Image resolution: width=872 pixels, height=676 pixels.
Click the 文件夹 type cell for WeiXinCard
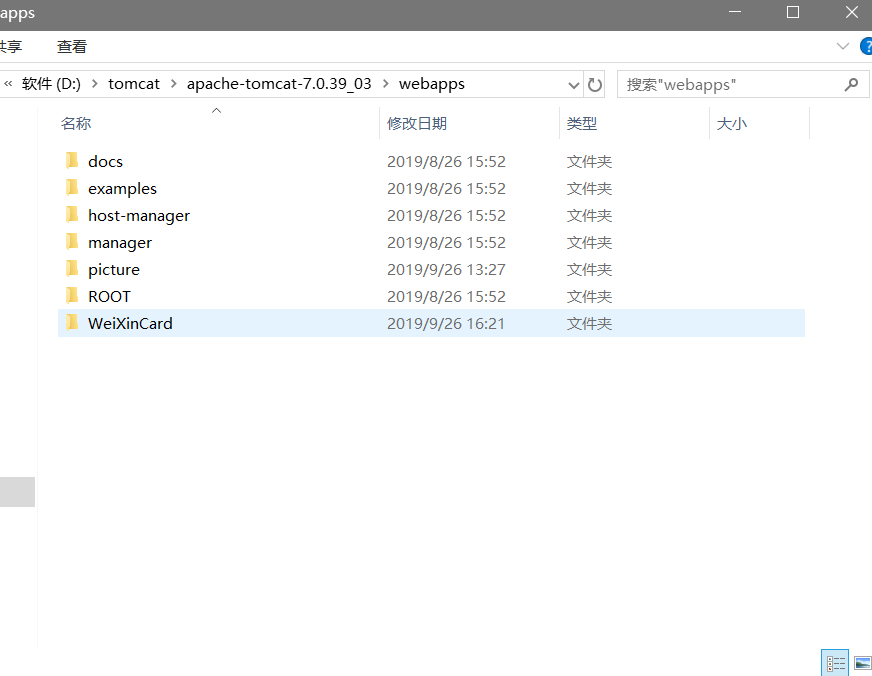[x=589, y=324]
